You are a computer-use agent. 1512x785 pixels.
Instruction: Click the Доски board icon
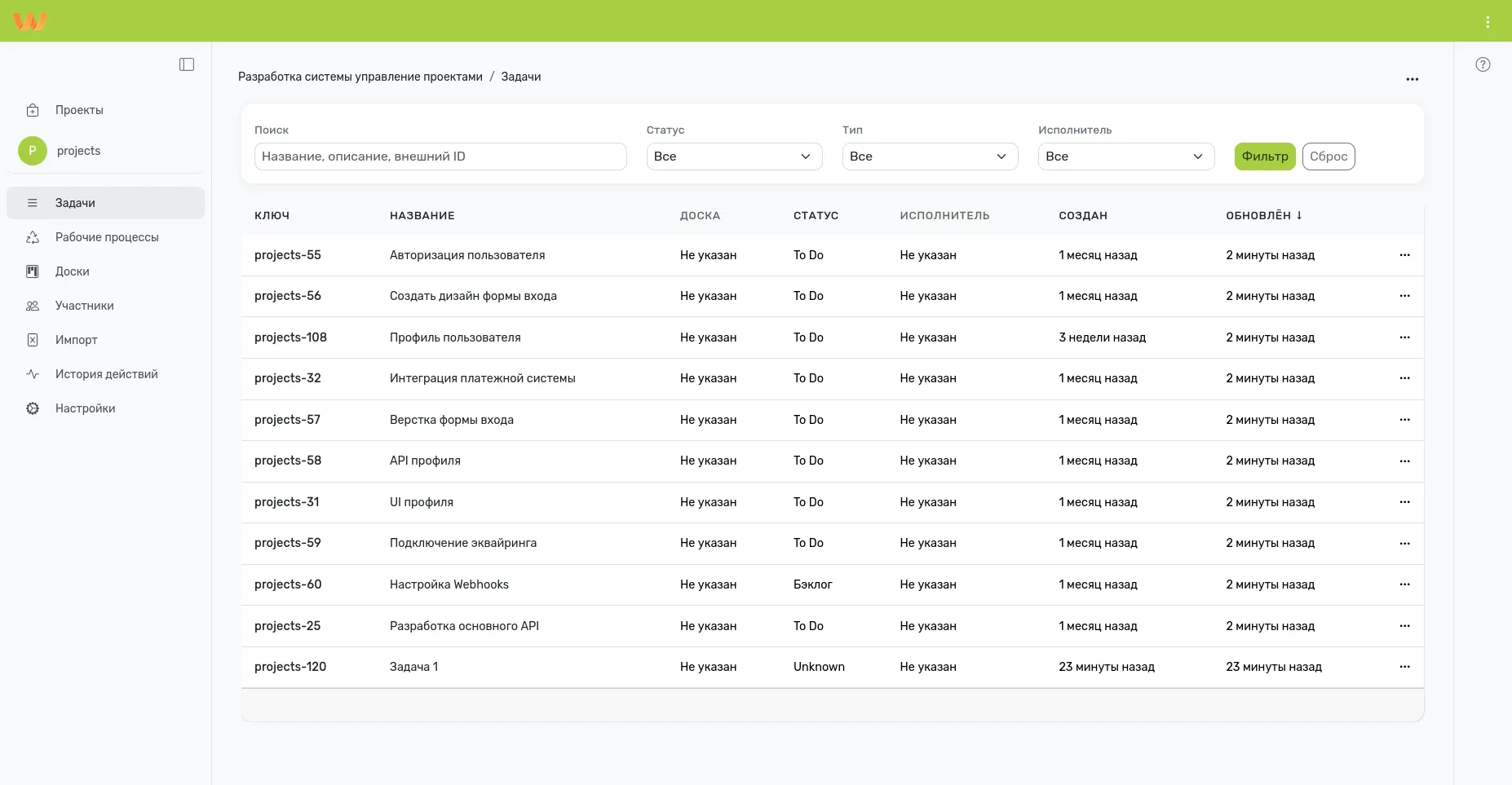pyautogui.click(x=33, y=271)
